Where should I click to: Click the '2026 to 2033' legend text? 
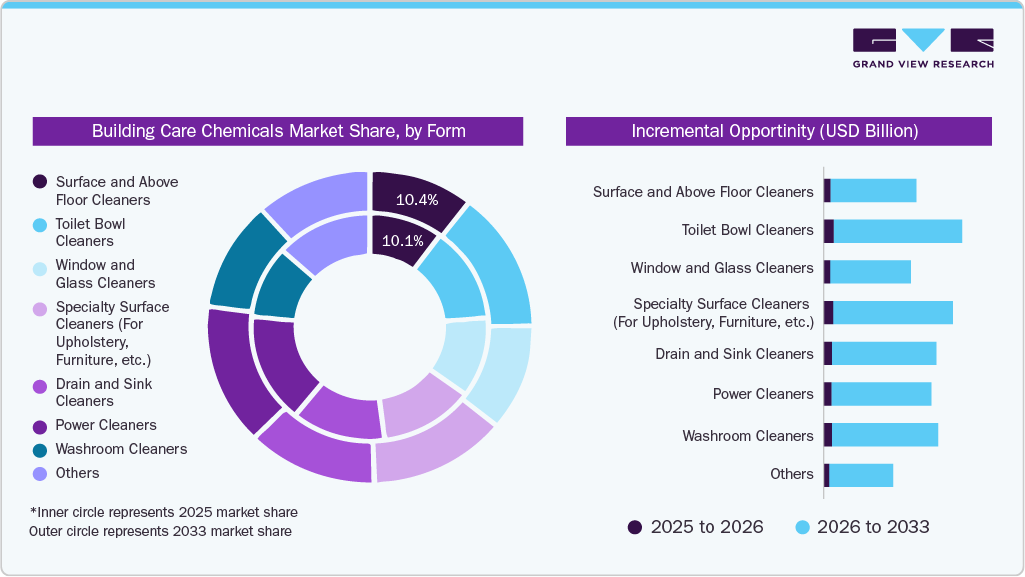[x=873, y=527]
